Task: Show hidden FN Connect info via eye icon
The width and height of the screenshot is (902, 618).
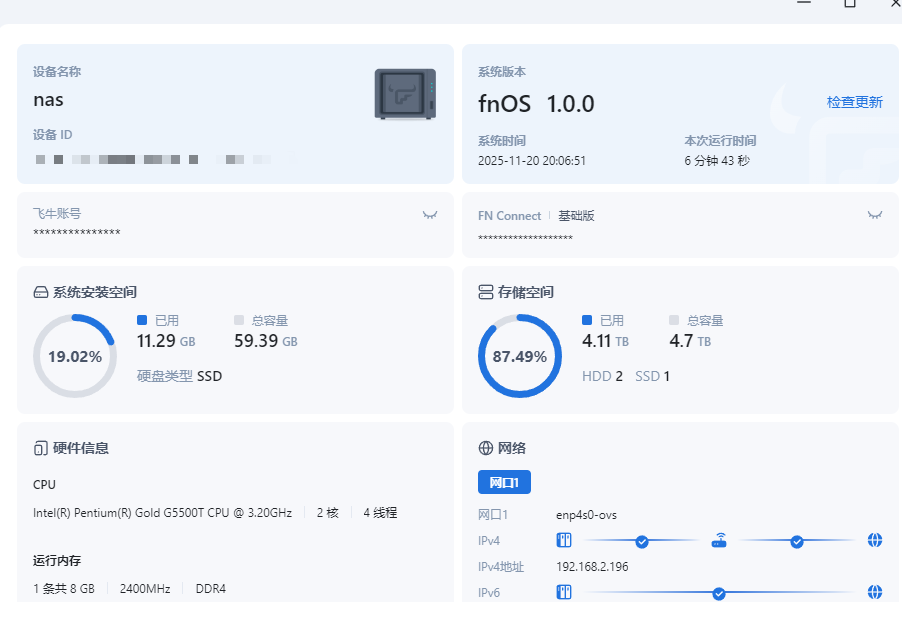Action: 875,215
